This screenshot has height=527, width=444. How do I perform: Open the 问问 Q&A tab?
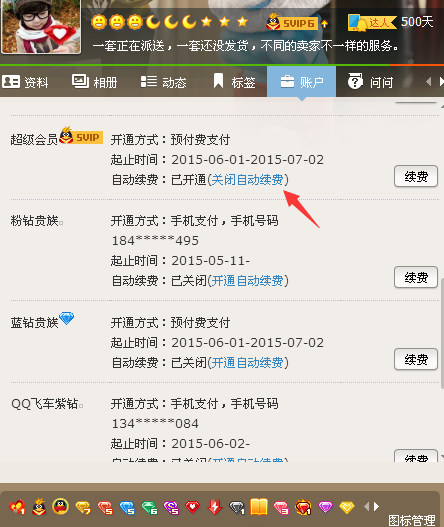click(x=370, y=82)
